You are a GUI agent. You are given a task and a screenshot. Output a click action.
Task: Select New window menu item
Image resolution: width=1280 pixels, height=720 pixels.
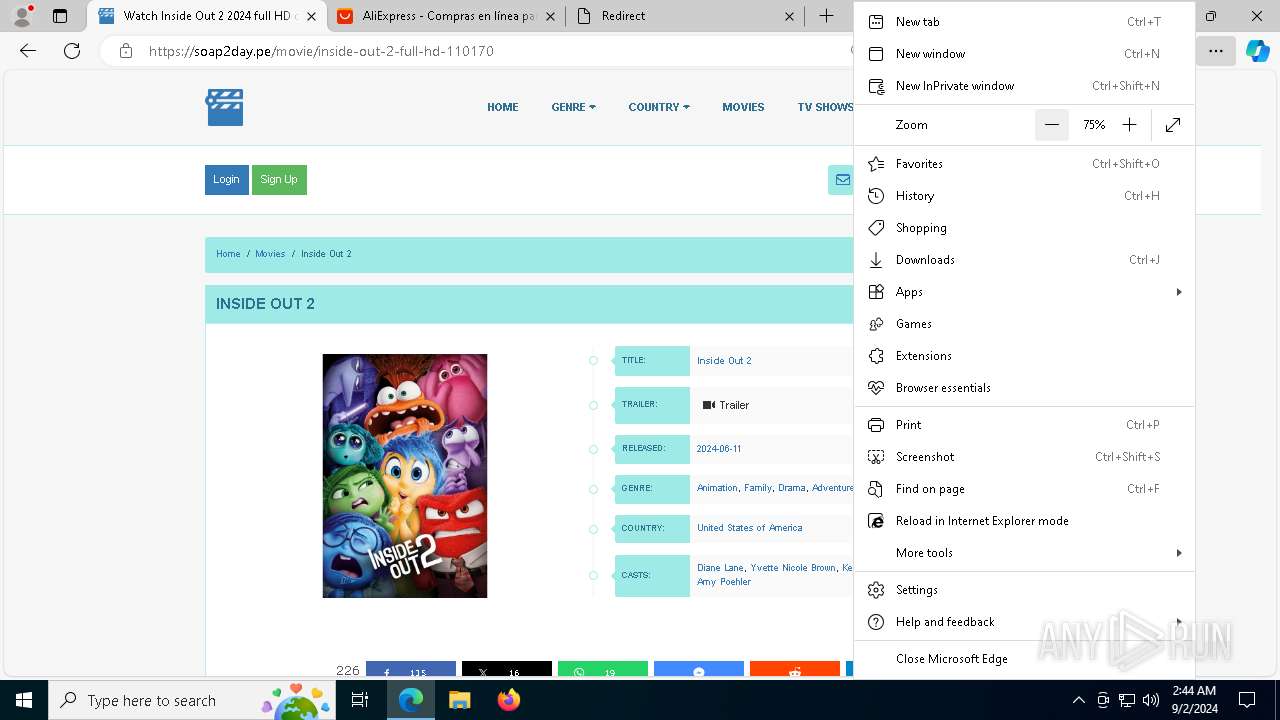tap(1024, 54)
